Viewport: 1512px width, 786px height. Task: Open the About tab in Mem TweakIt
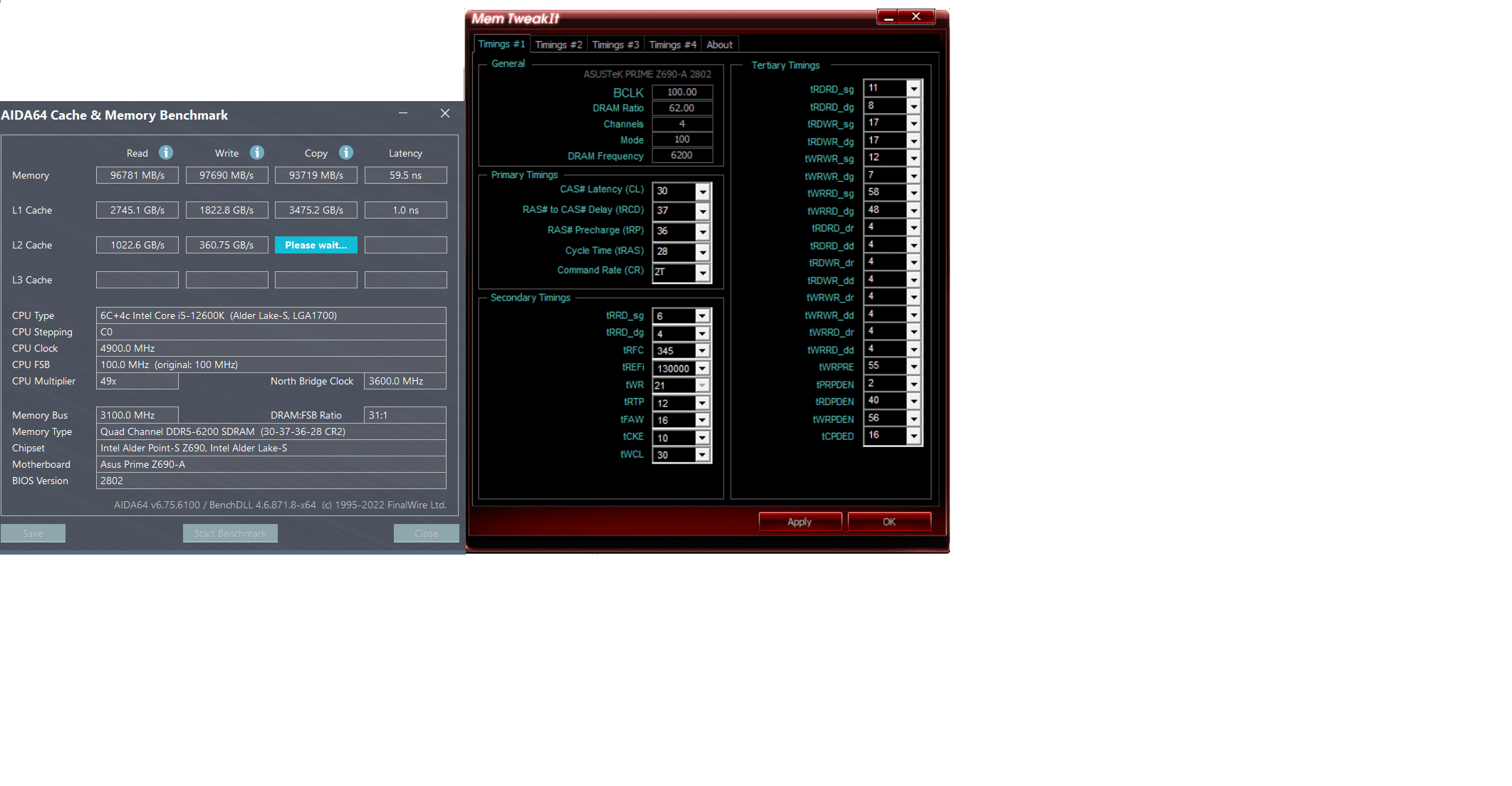coord(719,45)
